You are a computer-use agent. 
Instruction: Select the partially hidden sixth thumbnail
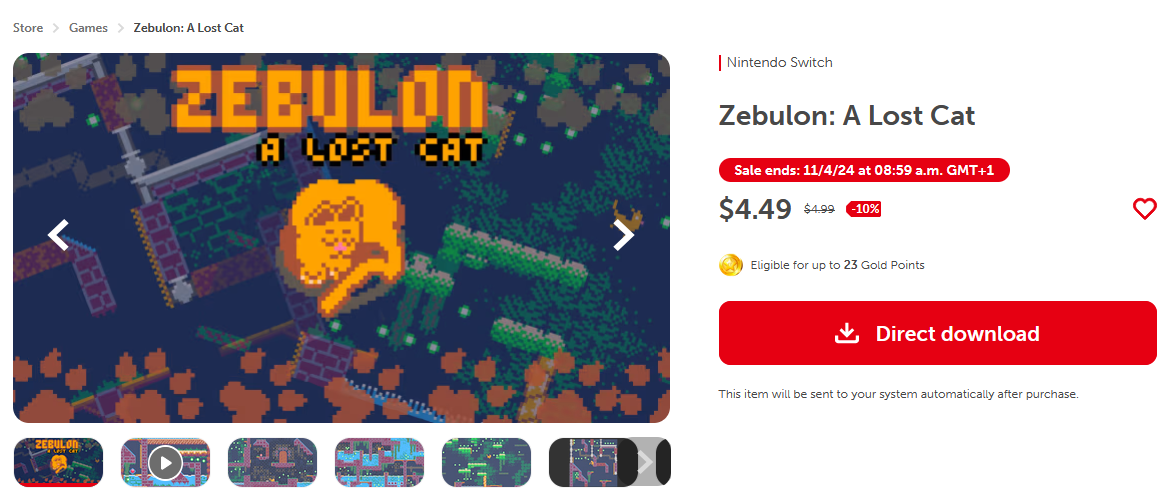coord(590,462)
